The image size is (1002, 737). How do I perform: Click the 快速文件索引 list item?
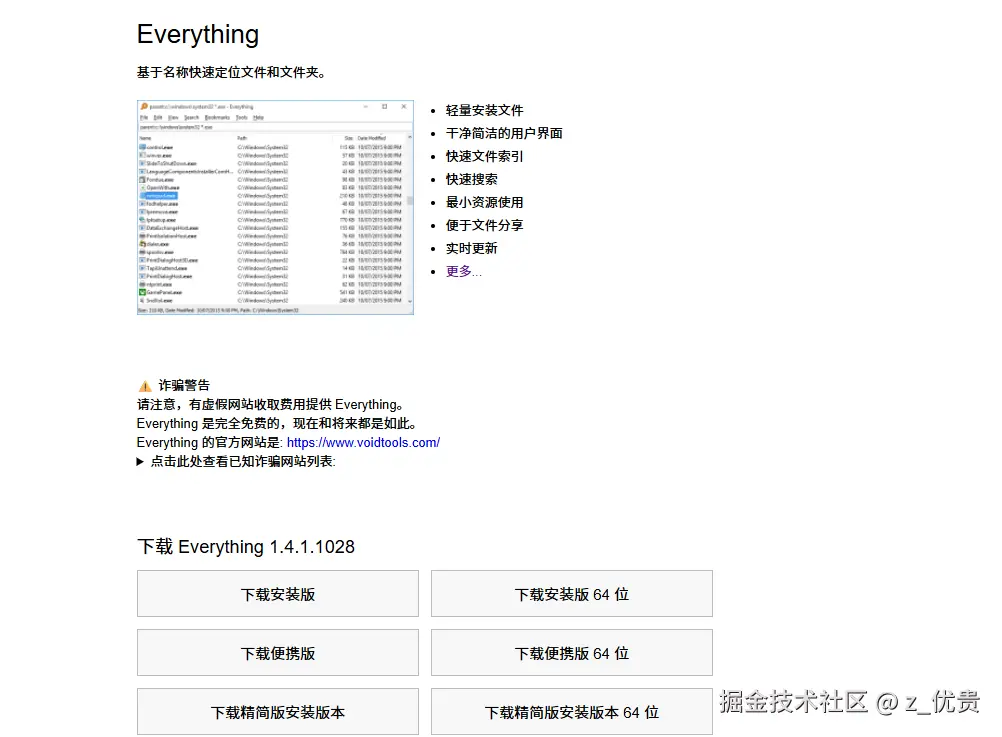coord(484,156)
